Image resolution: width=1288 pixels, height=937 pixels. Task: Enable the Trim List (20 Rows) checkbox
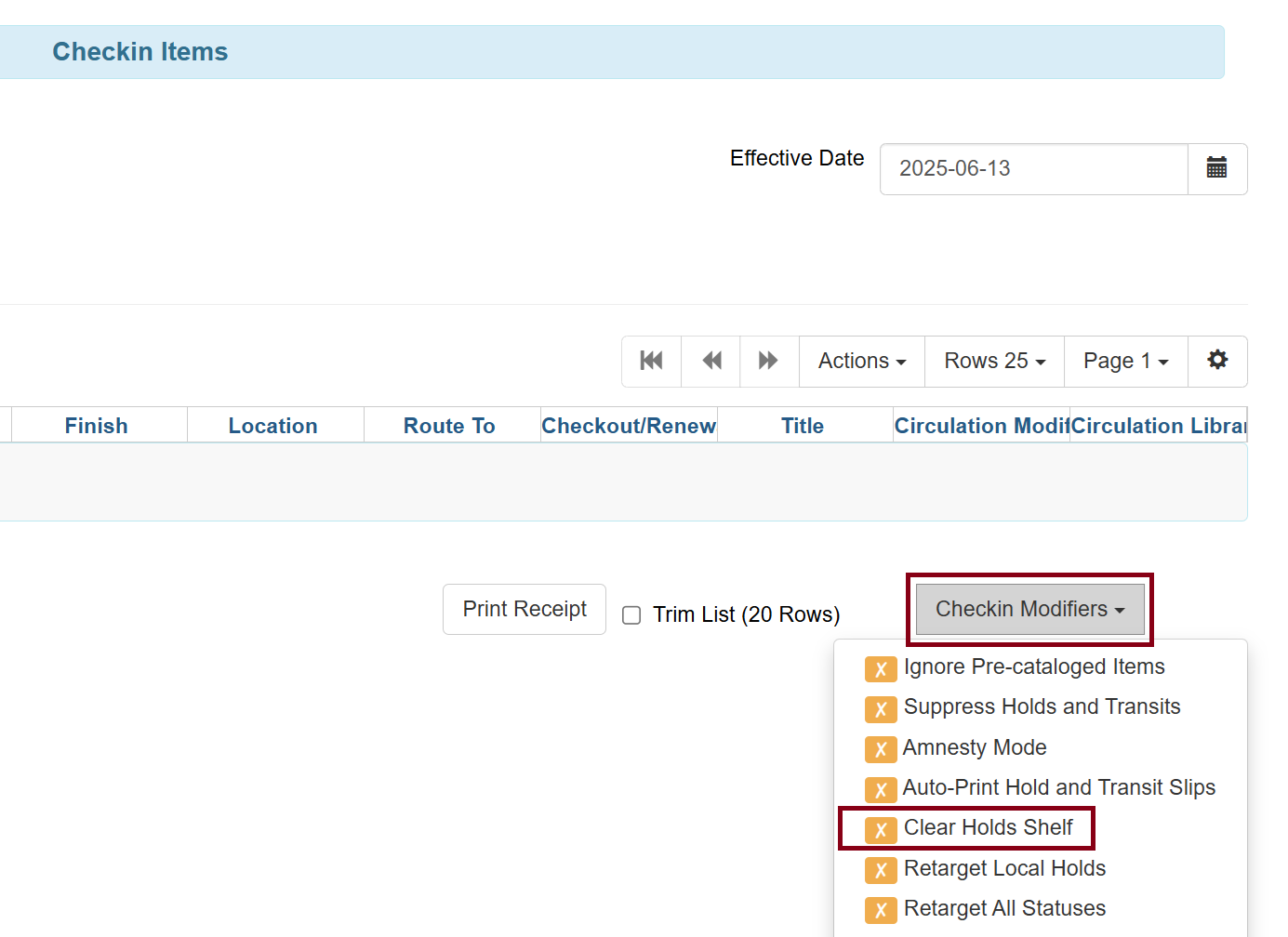click(x=631, y=615)
